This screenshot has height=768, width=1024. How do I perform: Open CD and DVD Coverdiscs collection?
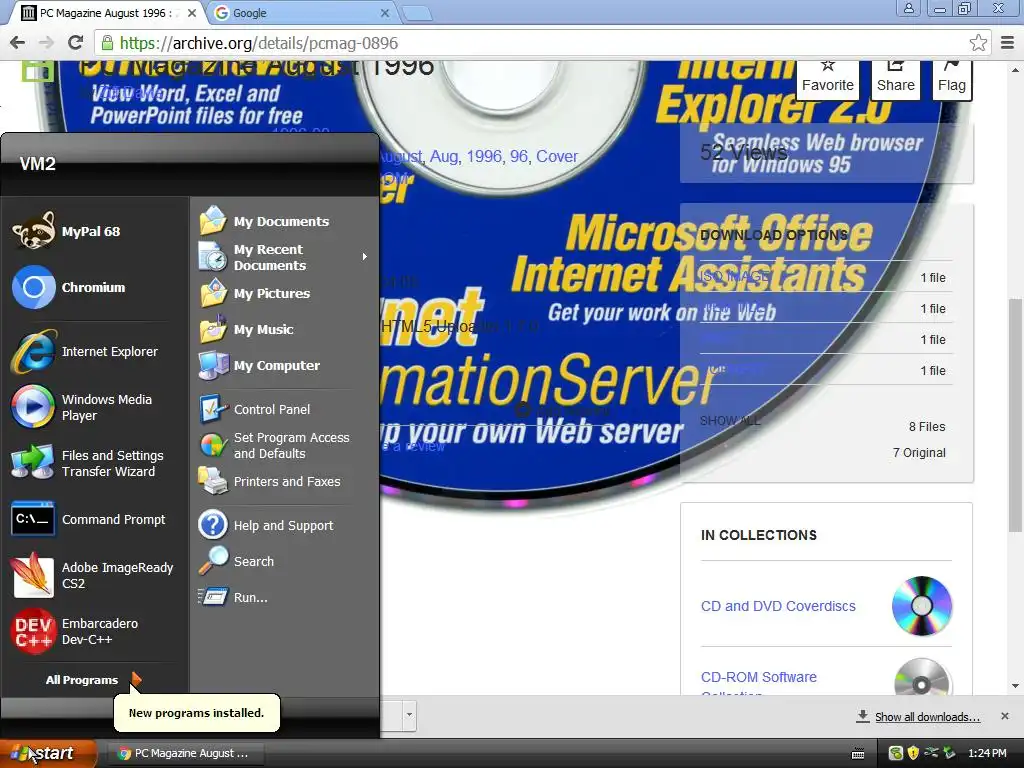point(778,606)
